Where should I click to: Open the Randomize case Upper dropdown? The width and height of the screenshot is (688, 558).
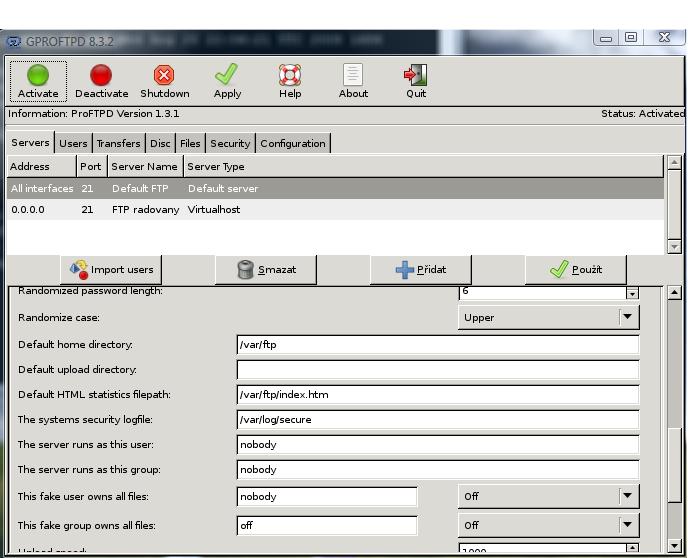point(548,317)
